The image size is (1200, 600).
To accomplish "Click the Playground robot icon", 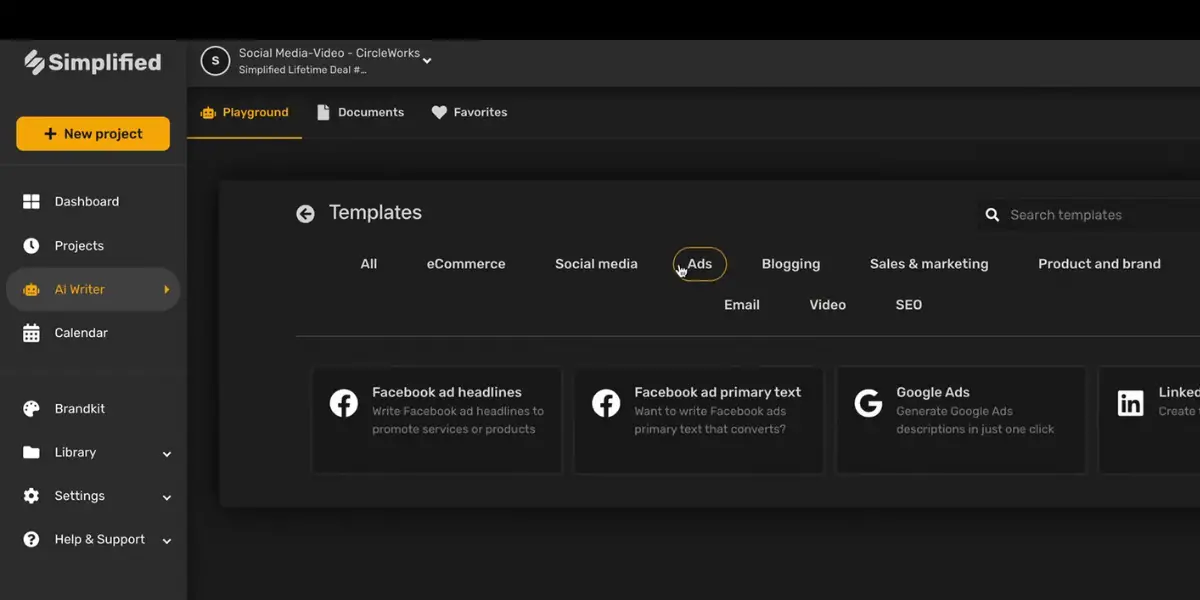I will pos(208,113).
